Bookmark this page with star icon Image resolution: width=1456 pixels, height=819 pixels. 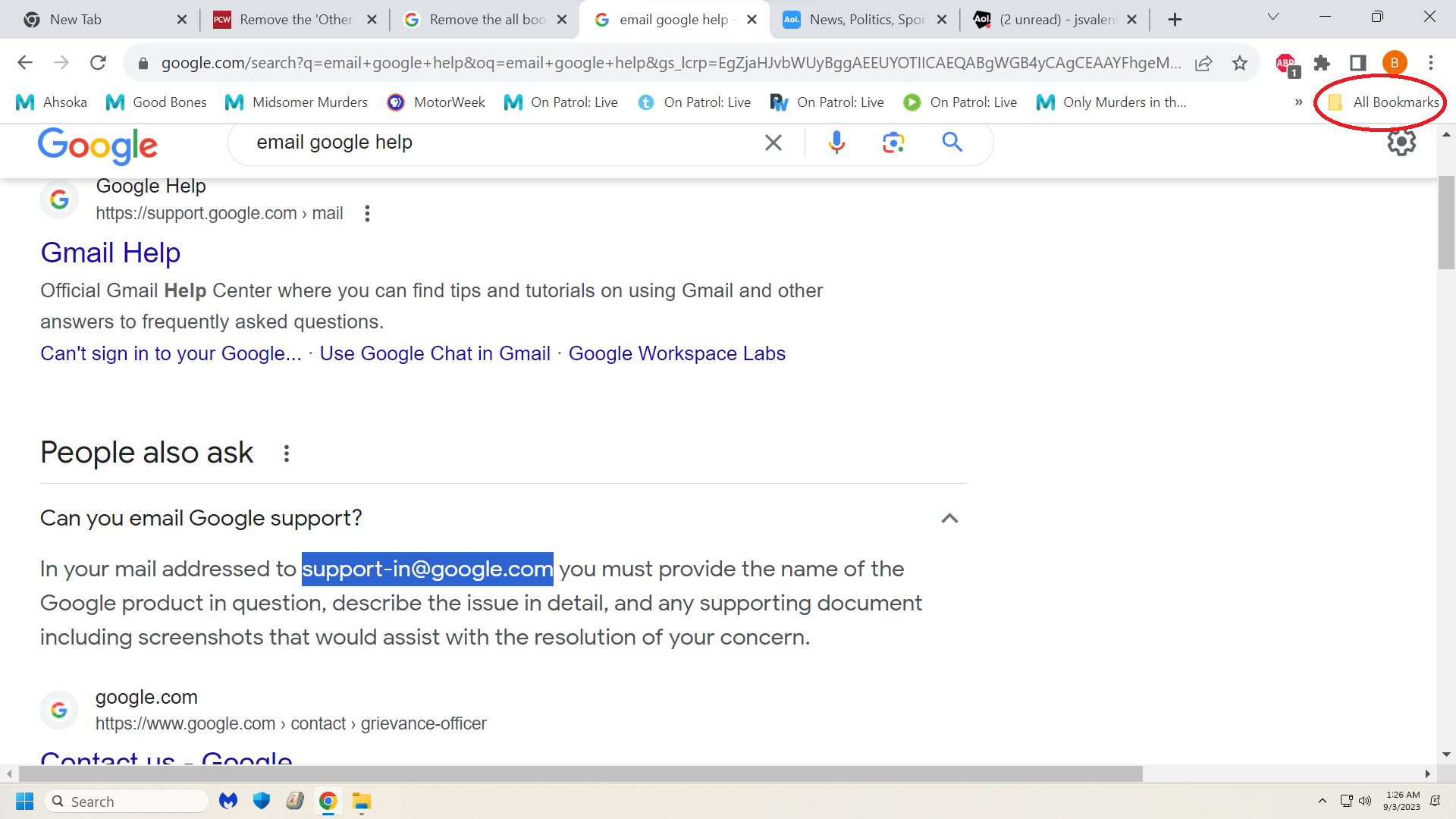1240,63
